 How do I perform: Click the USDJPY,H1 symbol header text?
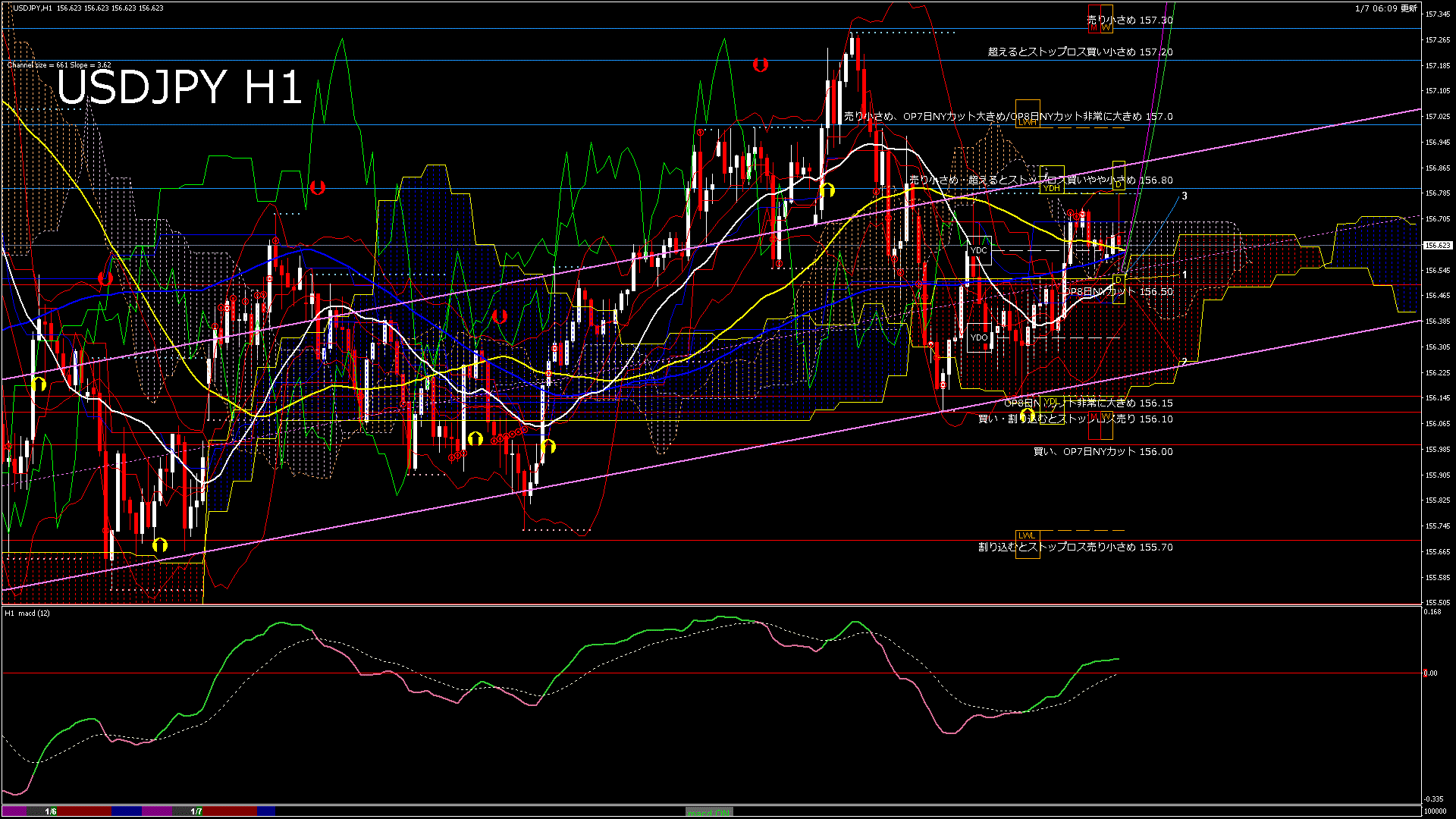pos(33,8)
